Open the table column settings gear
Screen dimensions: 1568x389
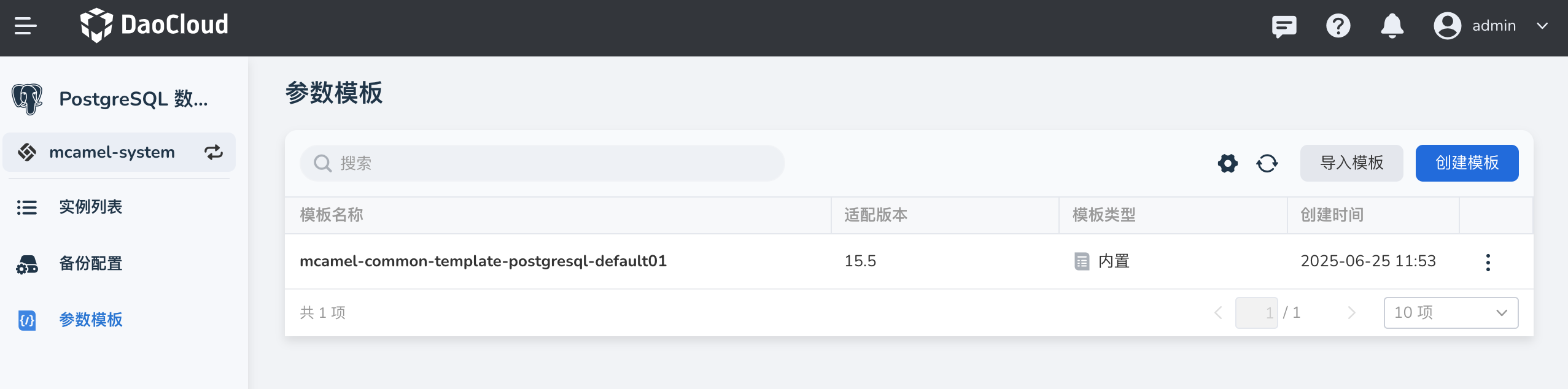tap(1226, 163)
